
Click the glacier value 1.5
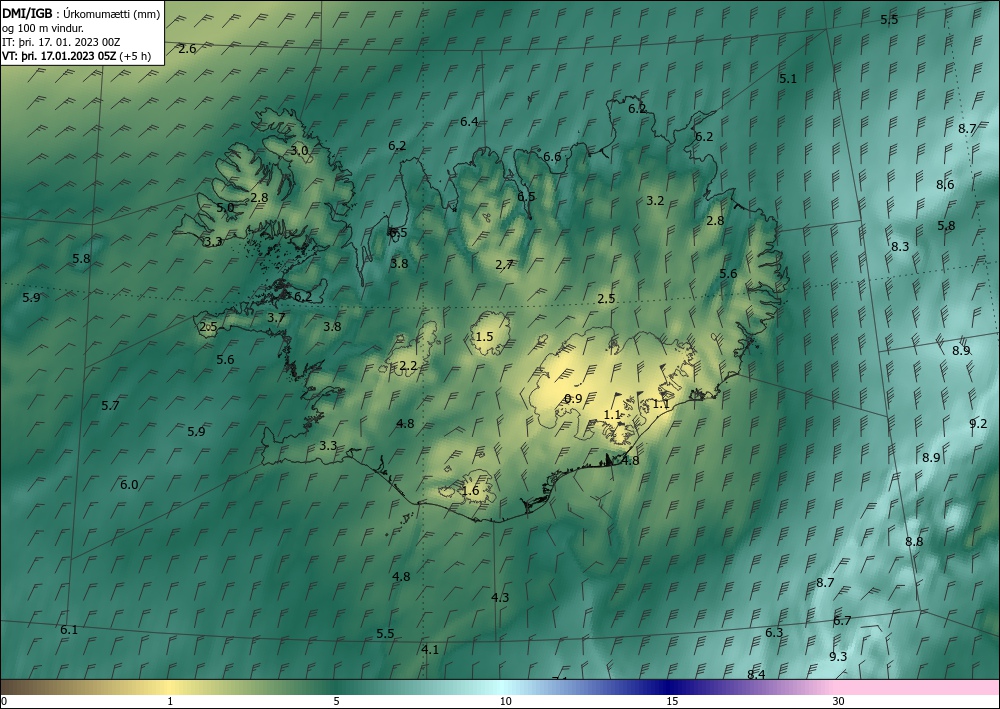click(485, 336)
